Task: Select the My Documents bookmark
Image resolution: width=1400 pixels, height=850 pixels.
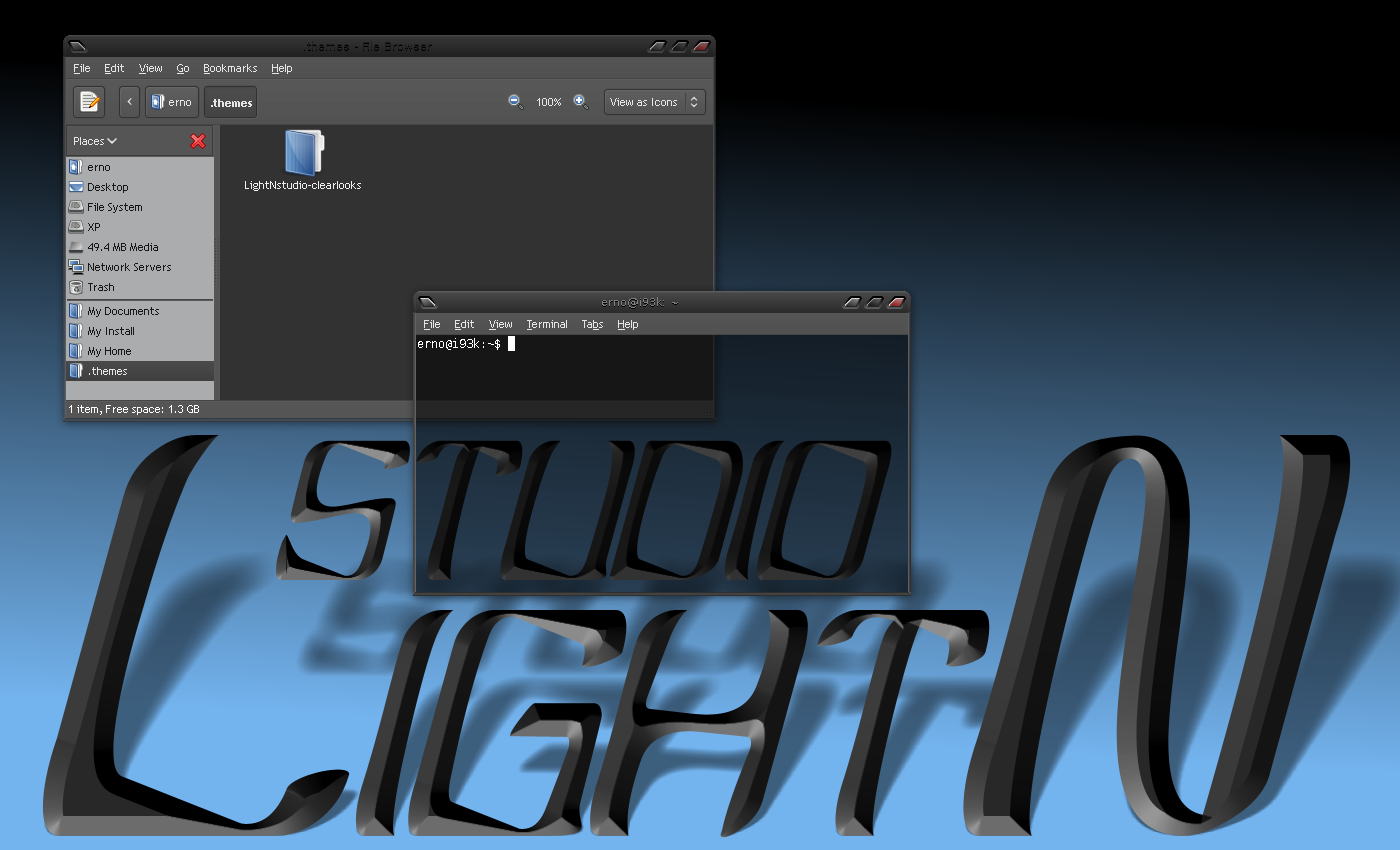Action: tap(122, 311)
